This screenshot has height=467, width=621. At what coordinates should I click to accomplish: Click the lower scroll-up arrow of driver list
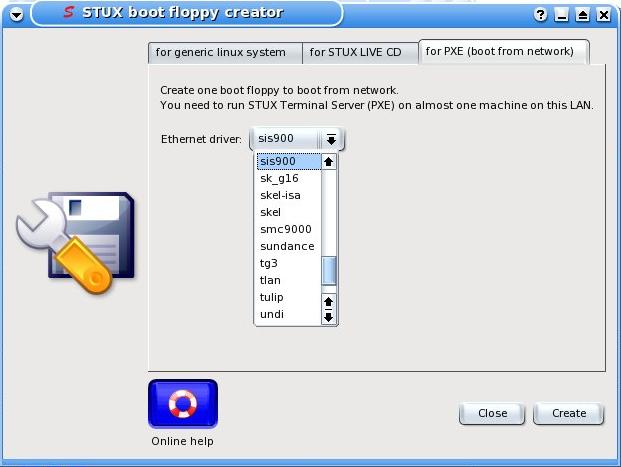pos(328,302)
